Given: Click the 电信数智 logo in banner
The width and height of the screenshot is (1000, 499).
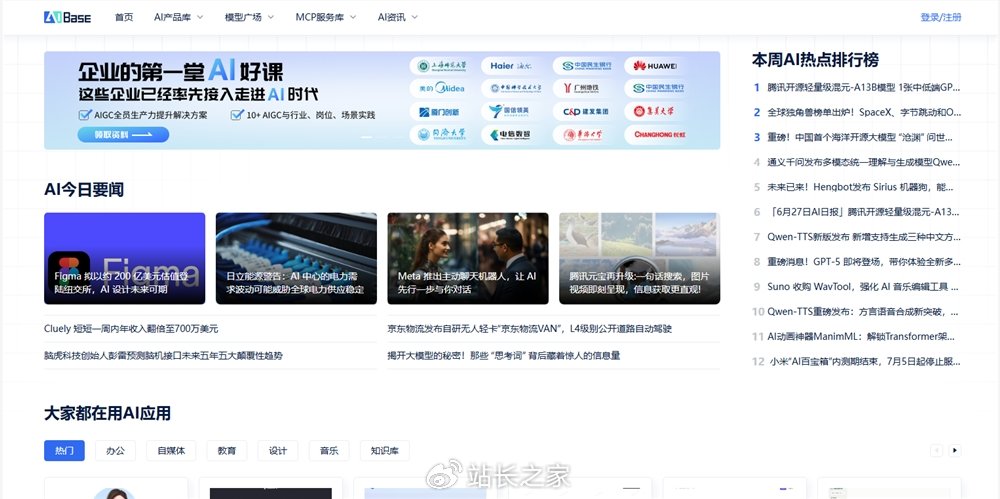Looking at the screenshot, I should (513, 135).
